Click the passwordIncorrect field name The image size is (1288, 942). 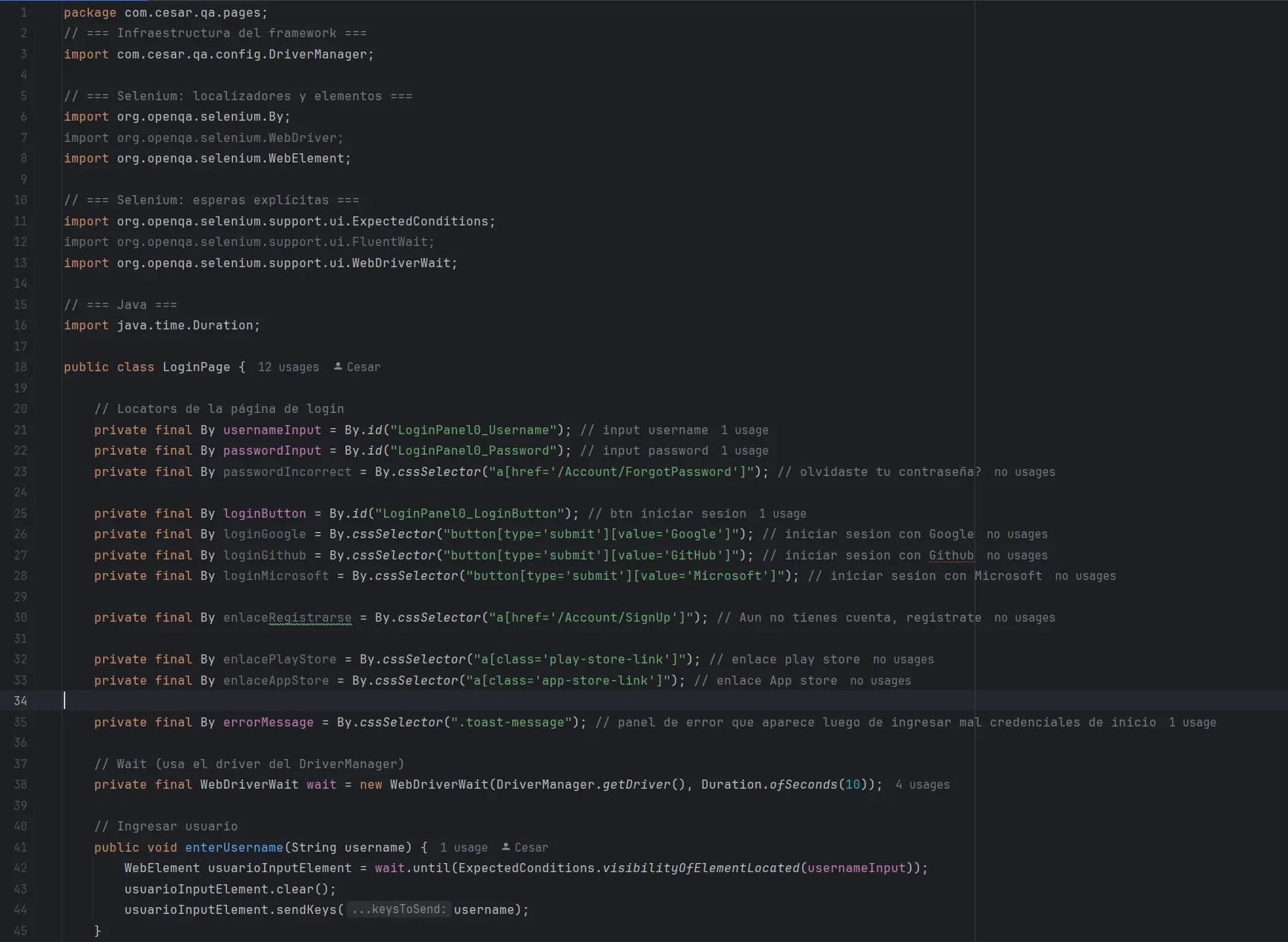coord(288,471)
